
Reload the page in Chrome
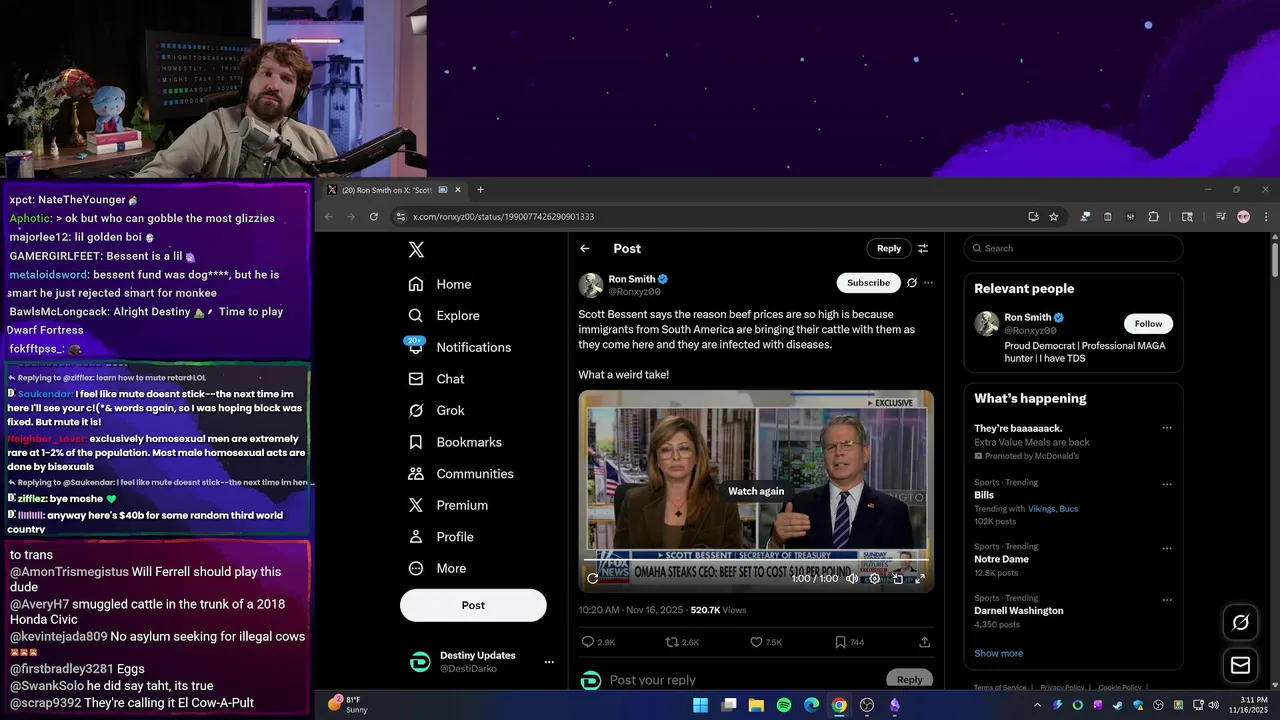point(374,216)
